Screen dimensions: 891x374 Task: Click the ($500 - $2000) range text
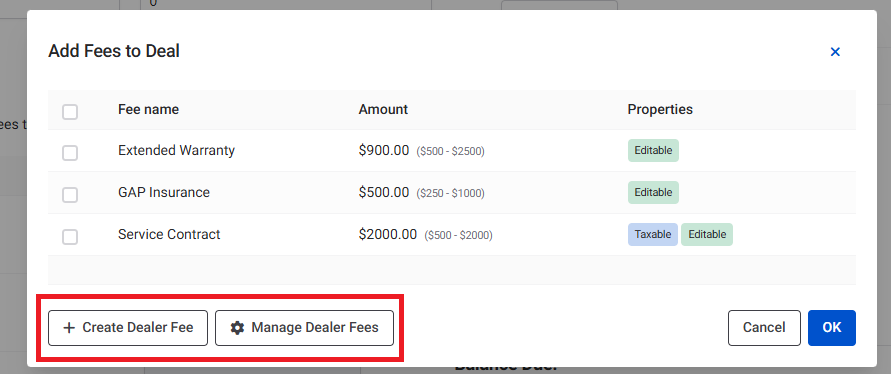pos(459,235)
